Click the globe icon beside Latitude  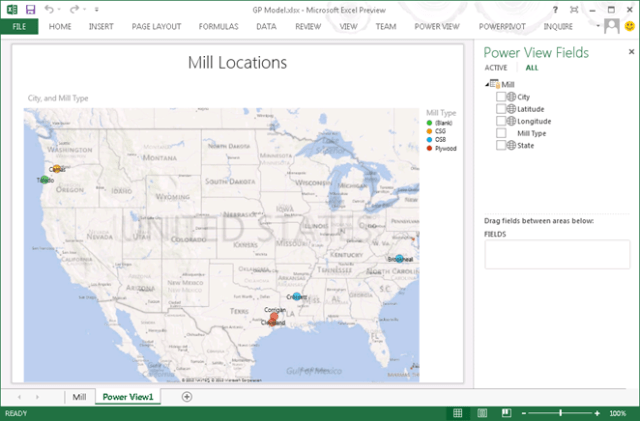tap(511, 109)
